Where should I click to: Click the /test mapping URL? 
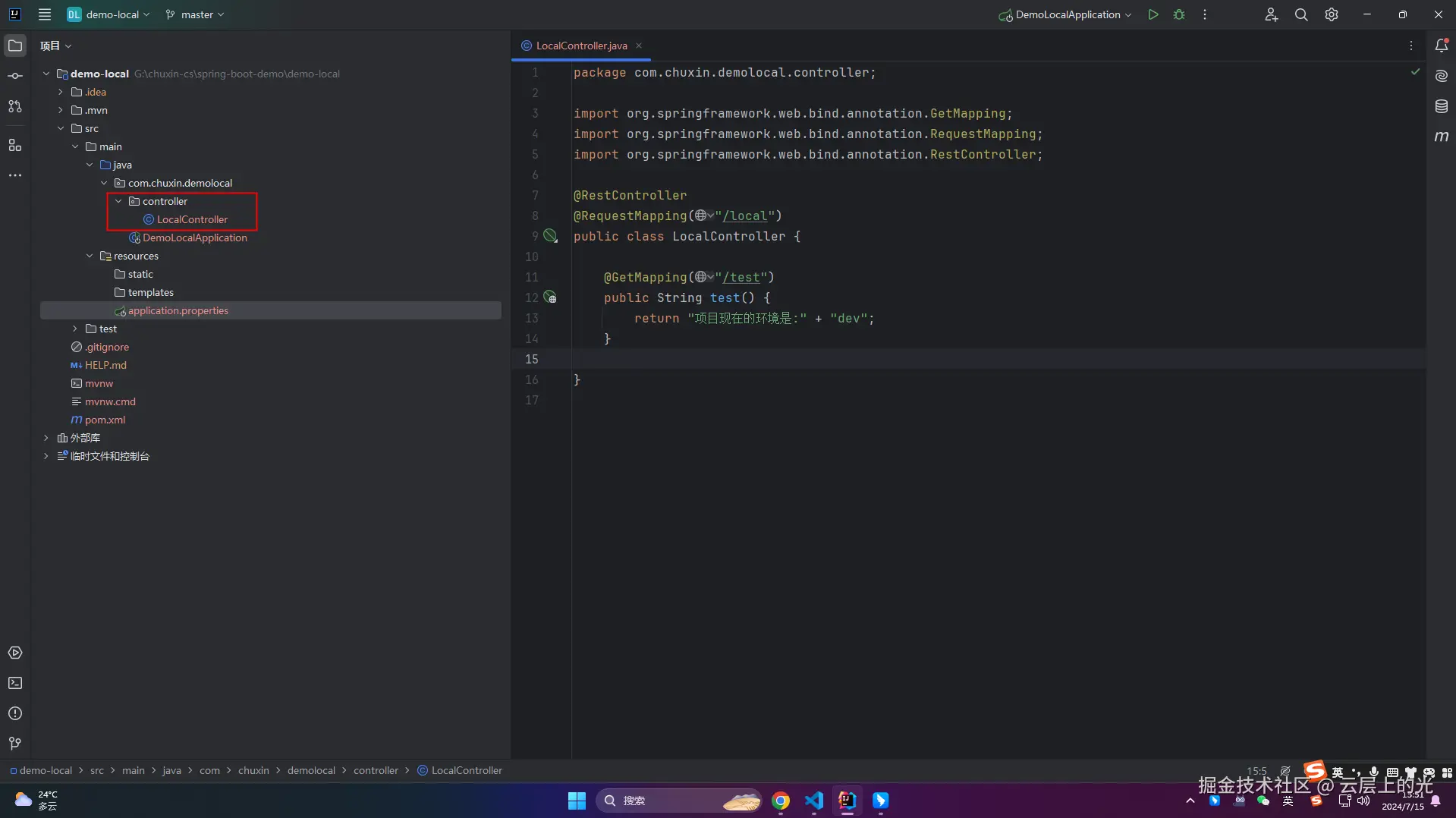(741, 278)
